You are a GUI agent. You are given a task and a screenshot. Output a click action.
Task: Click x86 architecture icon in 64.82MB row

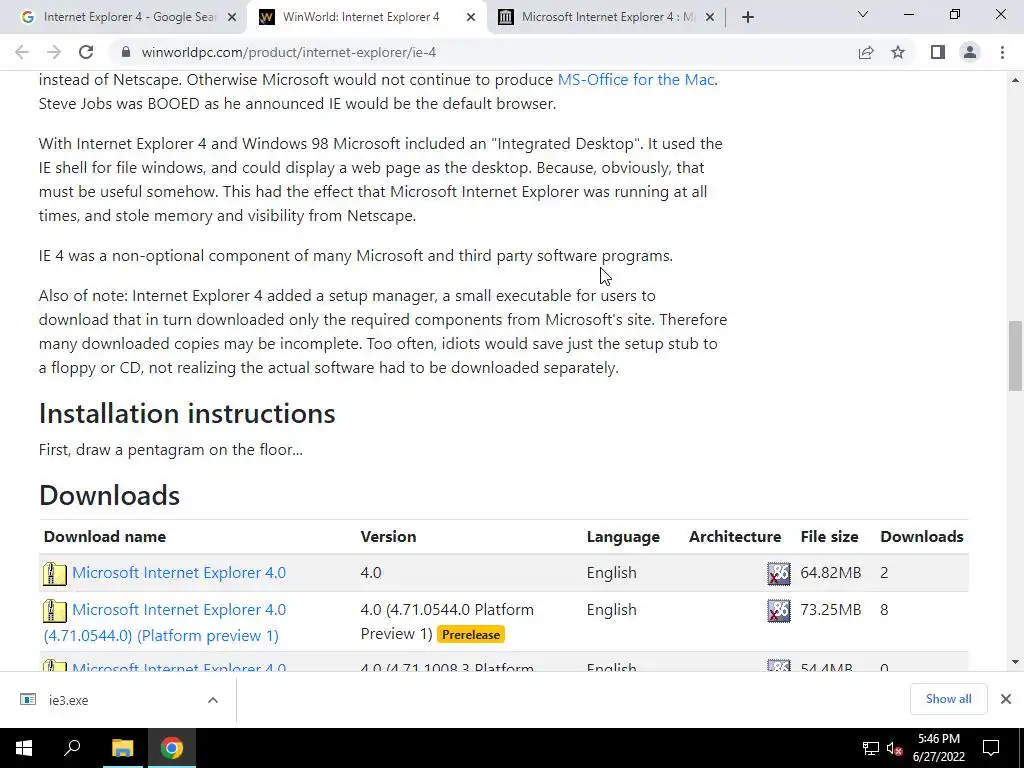click(778, 573)
